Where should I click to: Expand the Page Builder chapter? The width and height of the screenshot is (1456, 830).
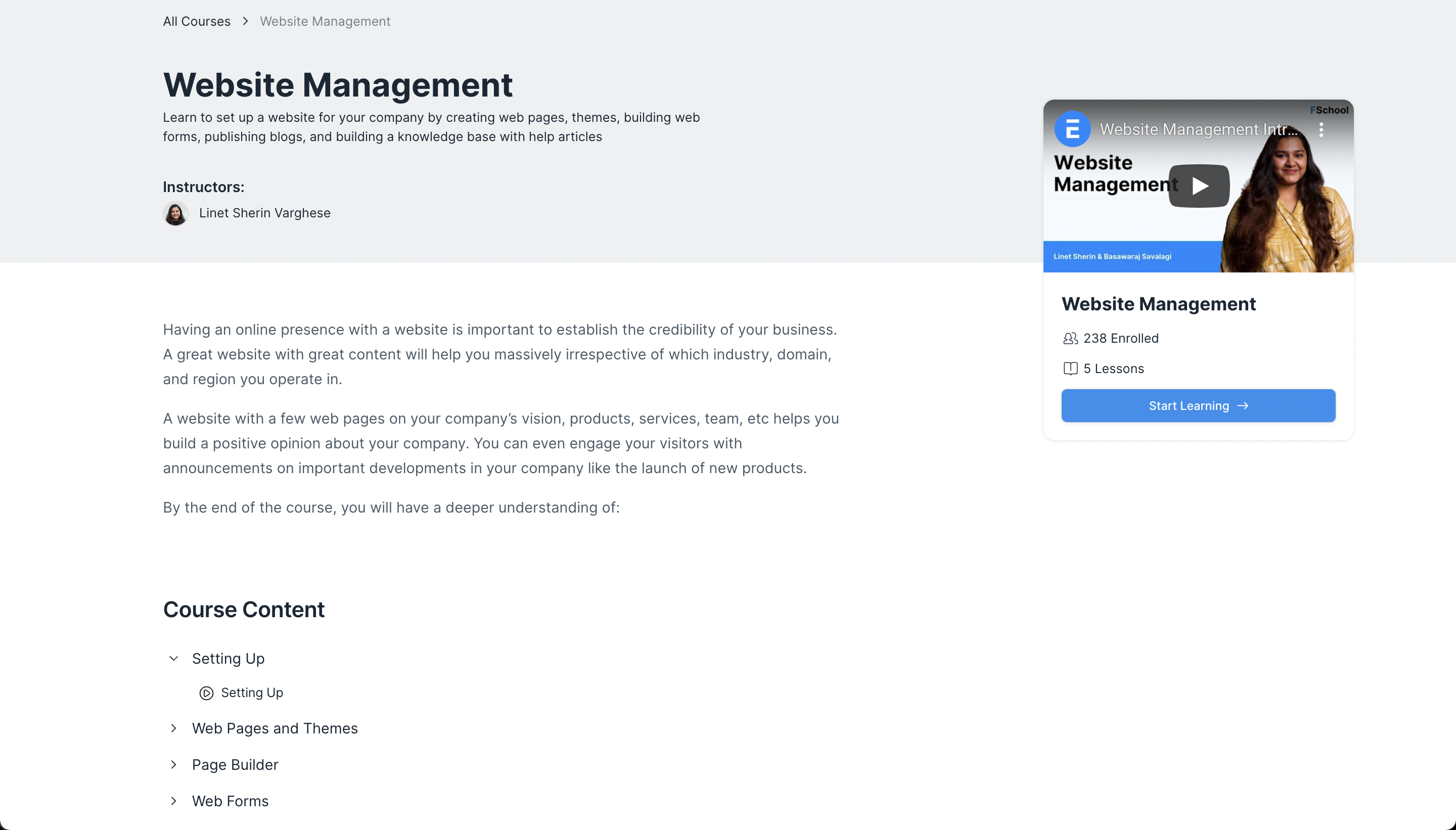pyautogui.click(x=174, y=764)
